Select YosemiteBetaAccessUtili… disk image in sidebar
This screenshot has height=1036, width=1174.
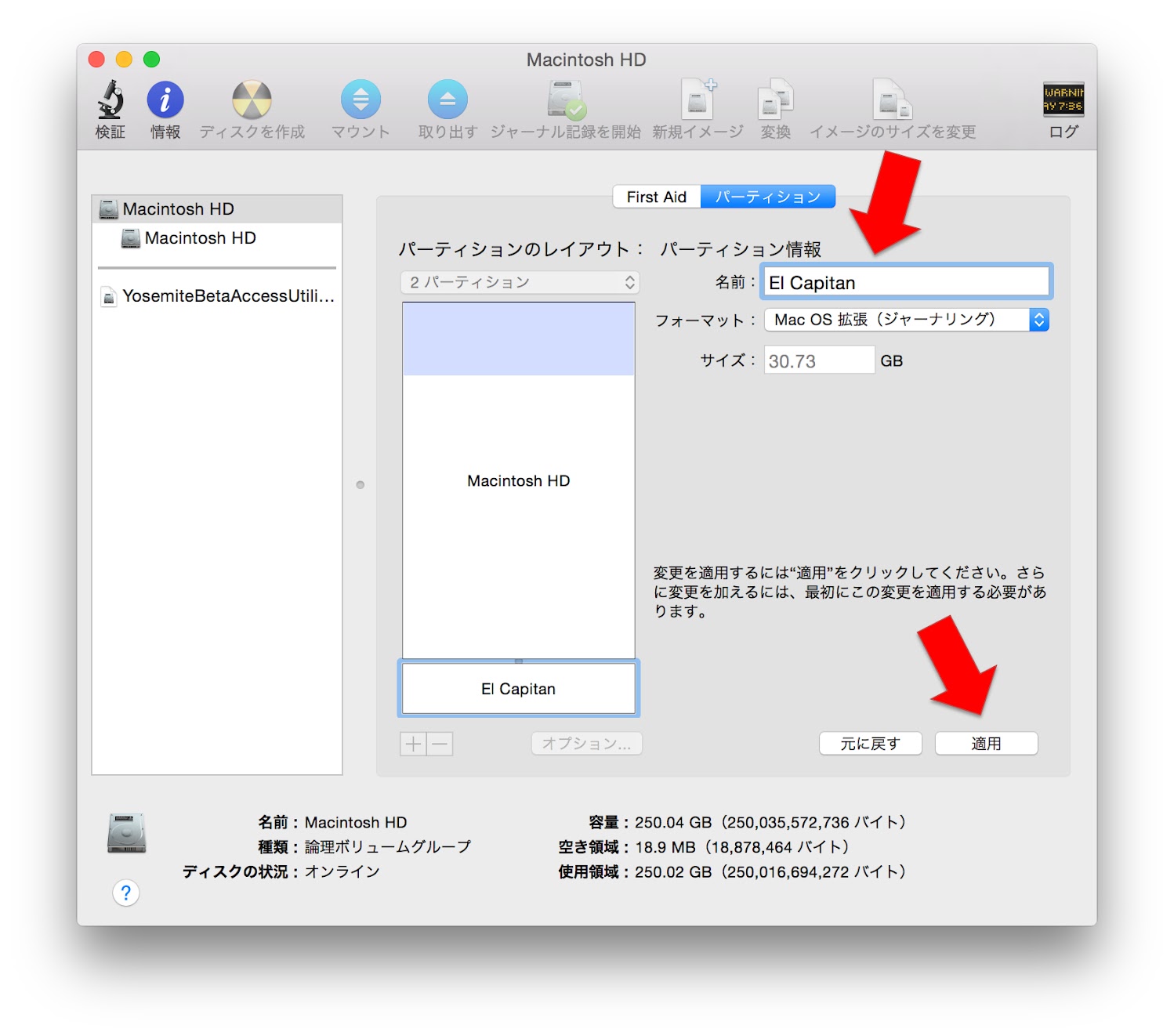pyautogui.click(x=217, y=296)
